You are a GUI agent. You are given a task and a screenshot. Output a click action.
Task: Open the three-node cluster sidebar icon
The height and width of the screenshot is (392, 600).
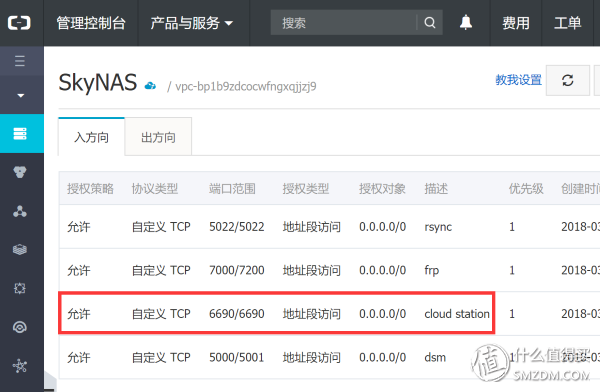tap(20, 211)
